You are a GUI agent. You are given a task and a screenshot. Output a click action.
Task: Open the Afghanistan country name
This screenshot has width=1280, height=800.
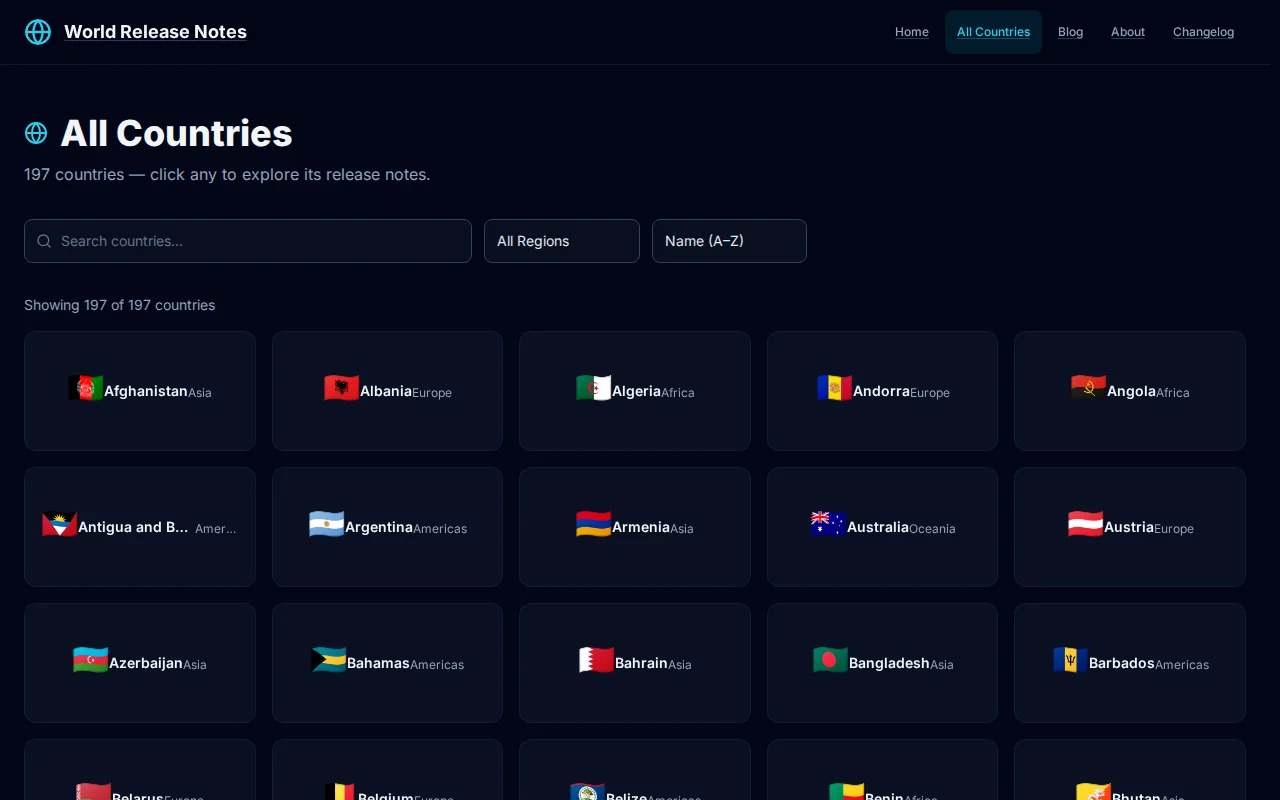point(146,391)
